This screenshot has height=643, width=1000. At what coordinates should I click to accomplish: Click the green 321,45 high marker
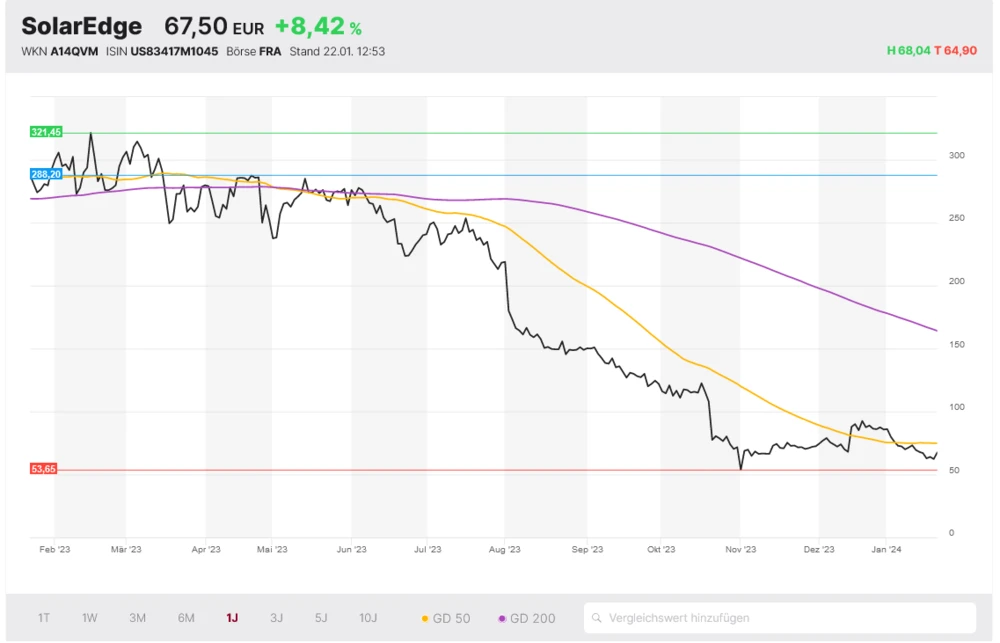tap(46, 132)
